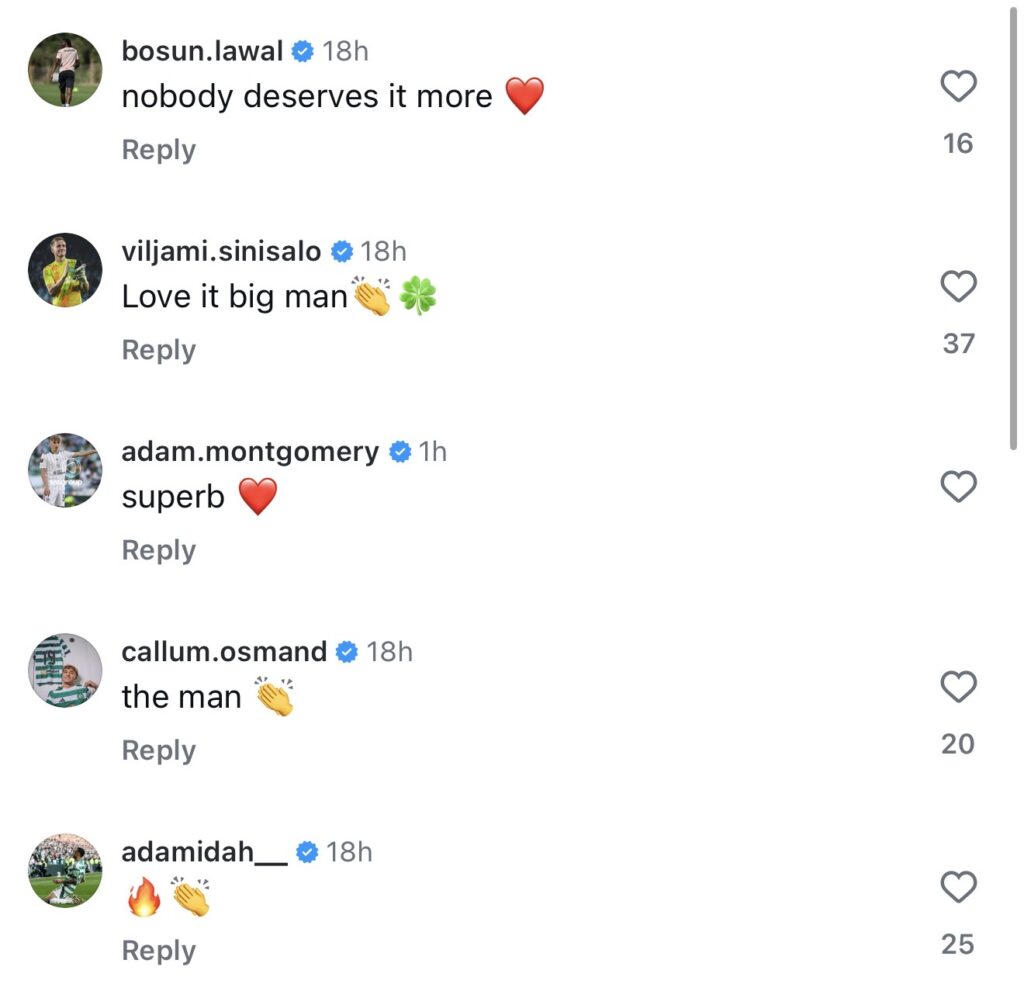
Task: Reply to callum.osmand's comment
Action: (x=158, y=750)
